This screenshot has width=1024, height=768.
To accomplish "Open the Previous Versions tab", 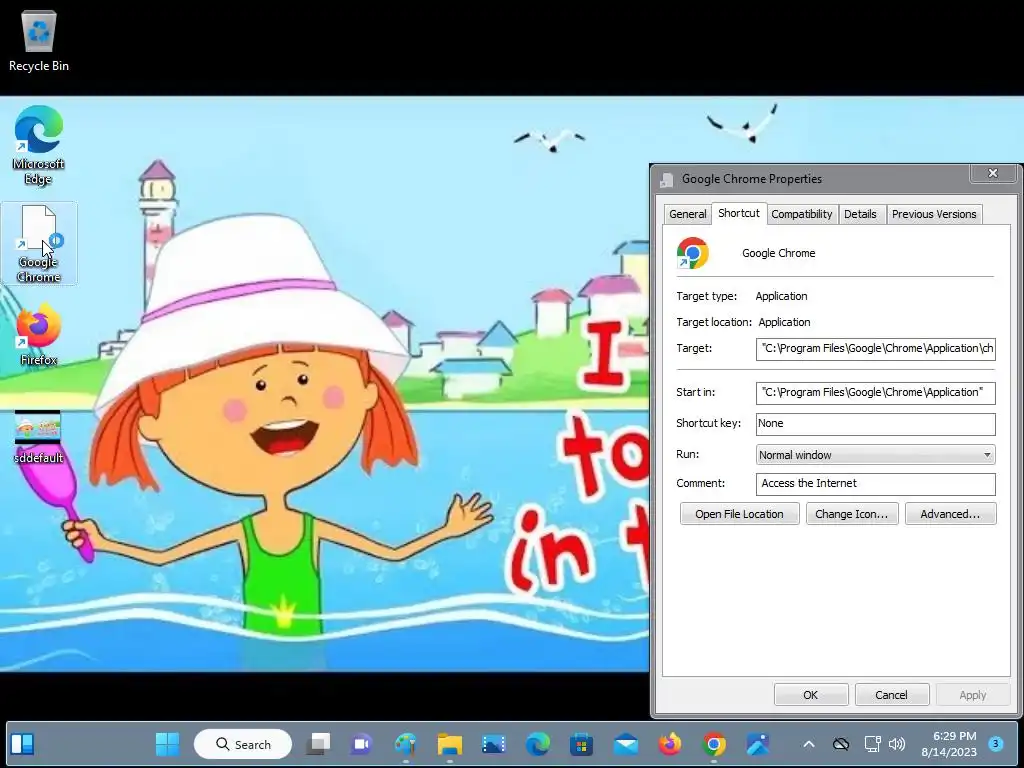I will pos(934,214).
